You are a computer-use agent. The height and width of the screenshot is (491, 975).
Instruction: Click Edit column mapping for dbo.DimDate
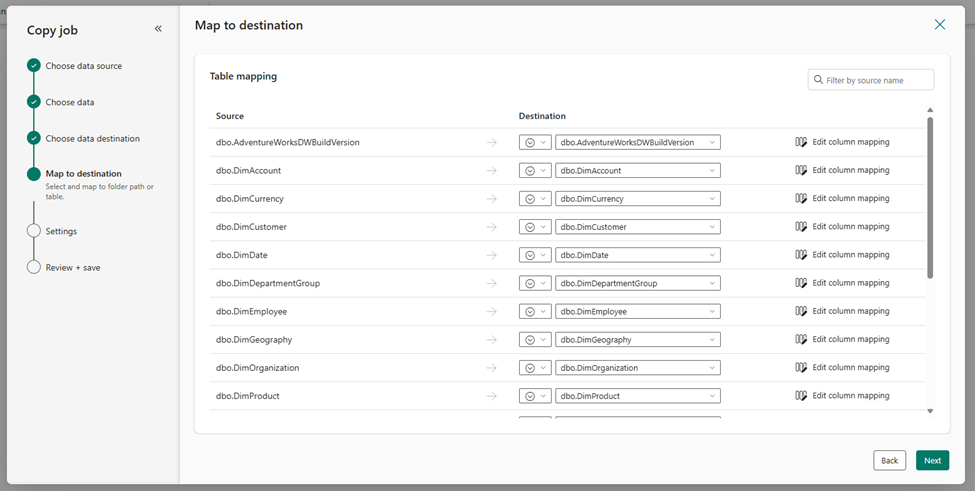851,255
